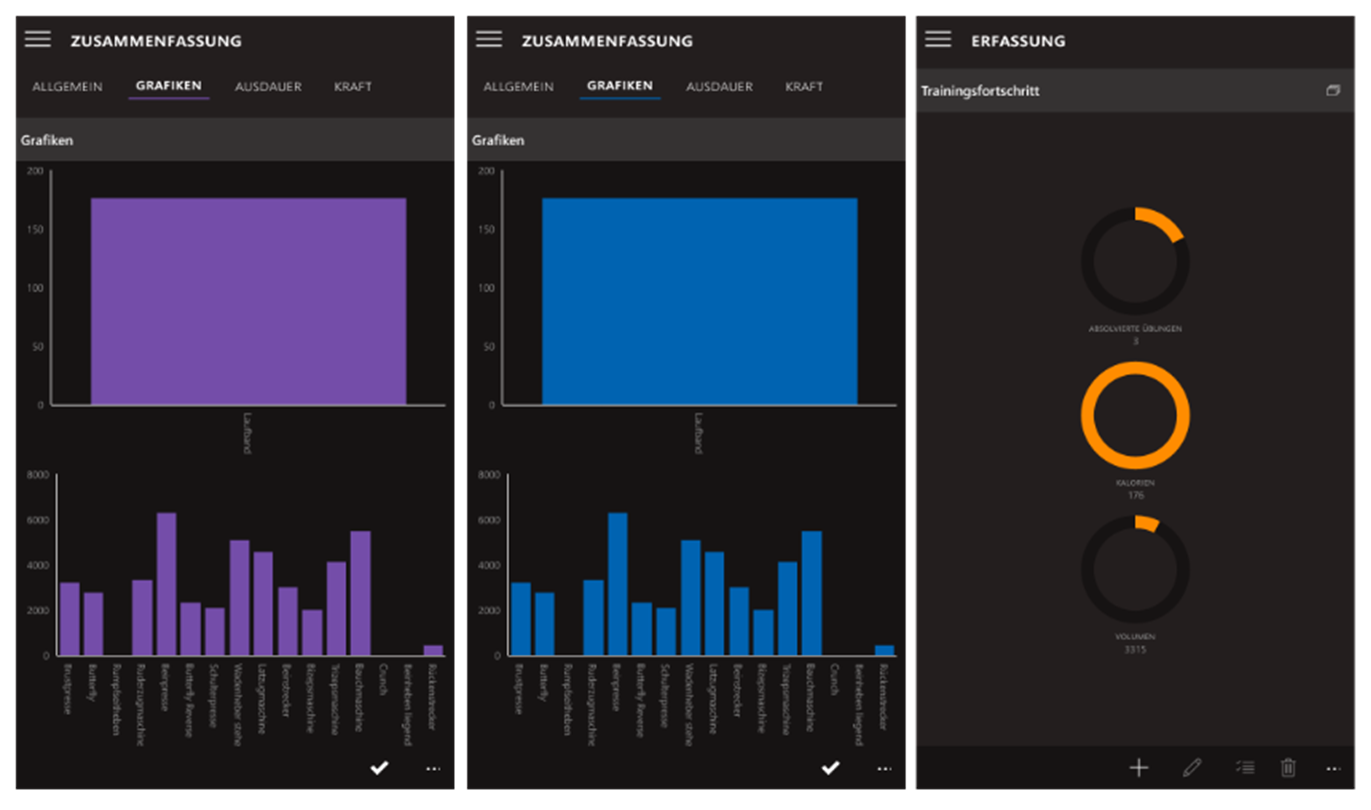Viewport: 1371px width, 810px height.
Task: Select large blue Laufband bar
Action: coord(700,301)
